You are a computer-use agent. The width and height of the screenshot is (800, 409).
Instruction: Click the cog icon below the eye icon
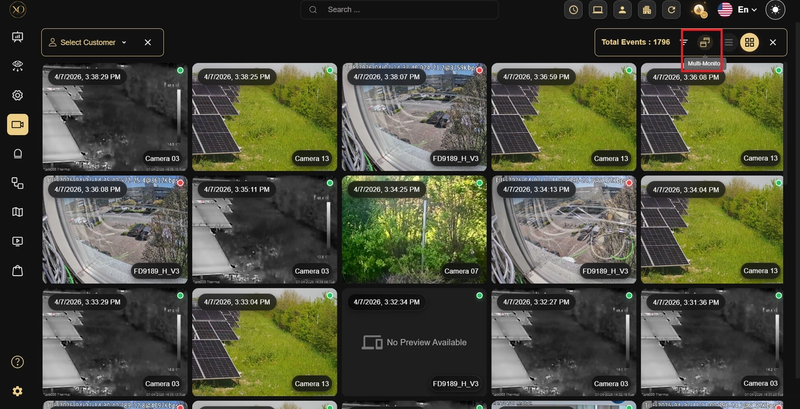(x=17, y=95)
